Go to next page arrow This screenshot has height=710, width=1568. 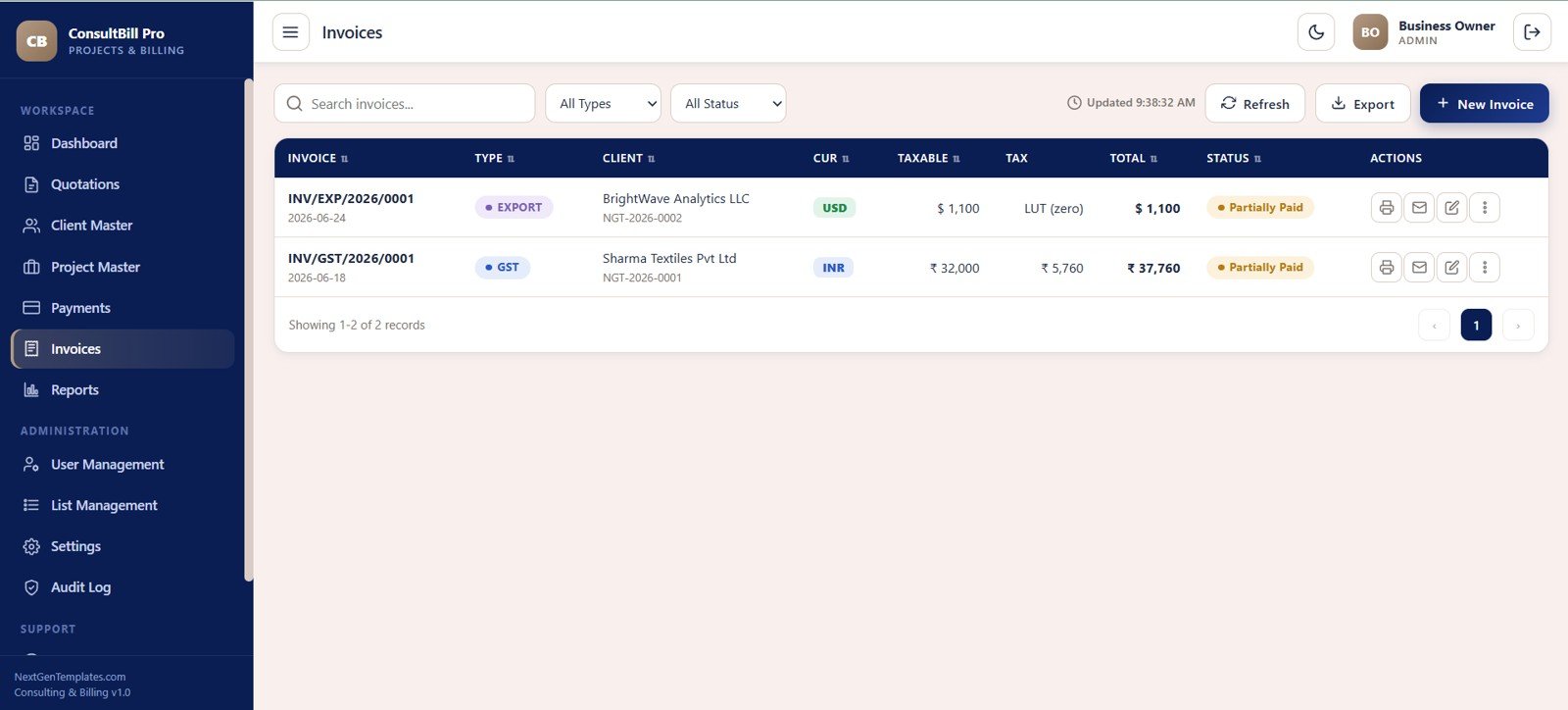[1518, 326]
